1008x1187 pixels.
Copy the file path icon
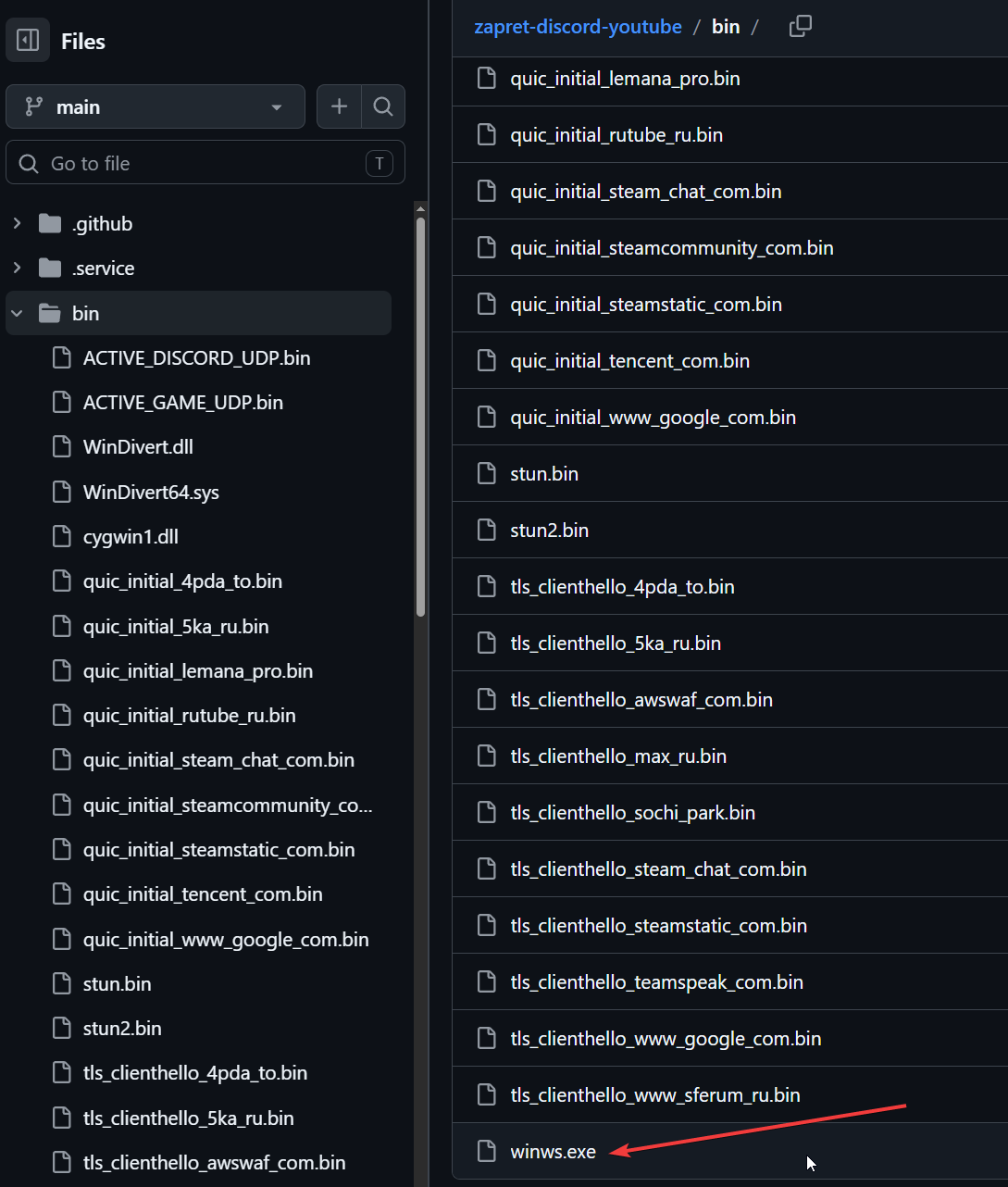pos(800,26)
